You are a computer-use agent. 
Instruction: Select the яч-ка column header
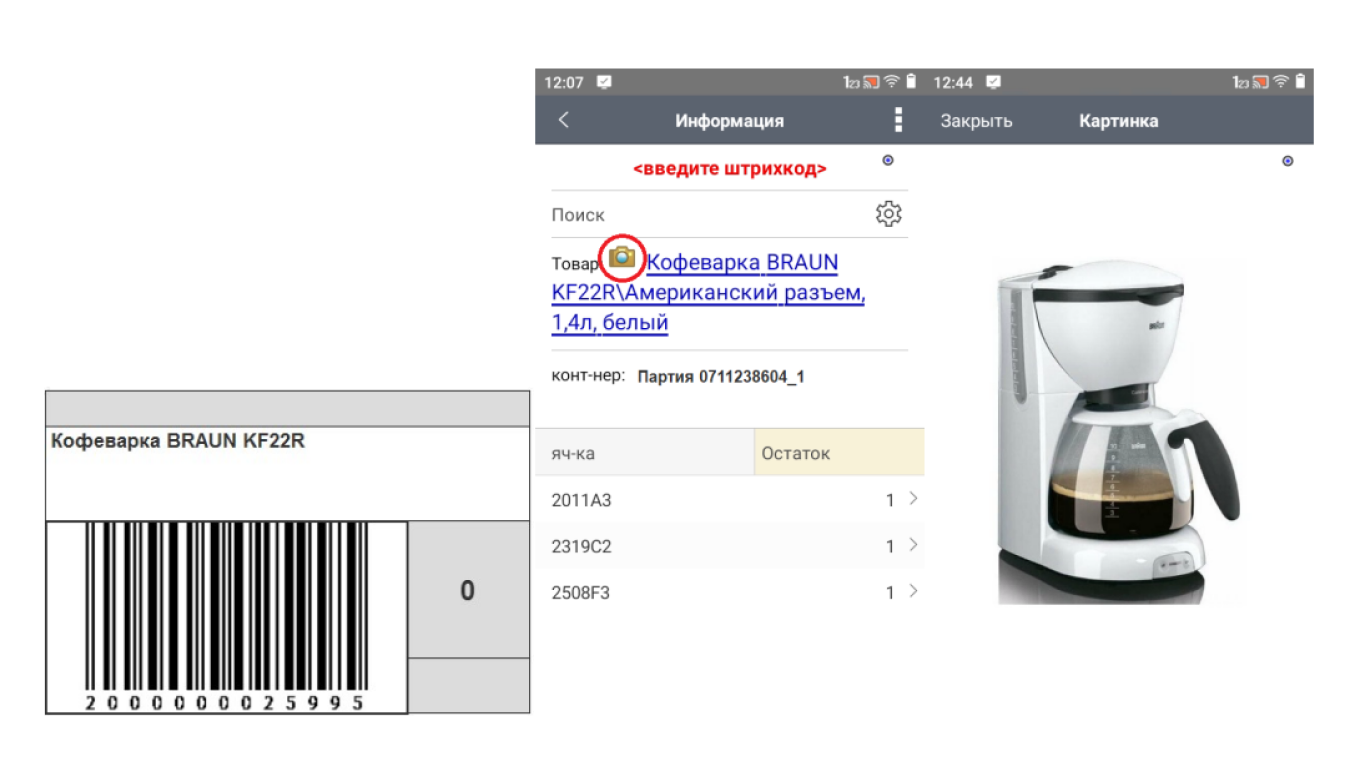(644, 453)
